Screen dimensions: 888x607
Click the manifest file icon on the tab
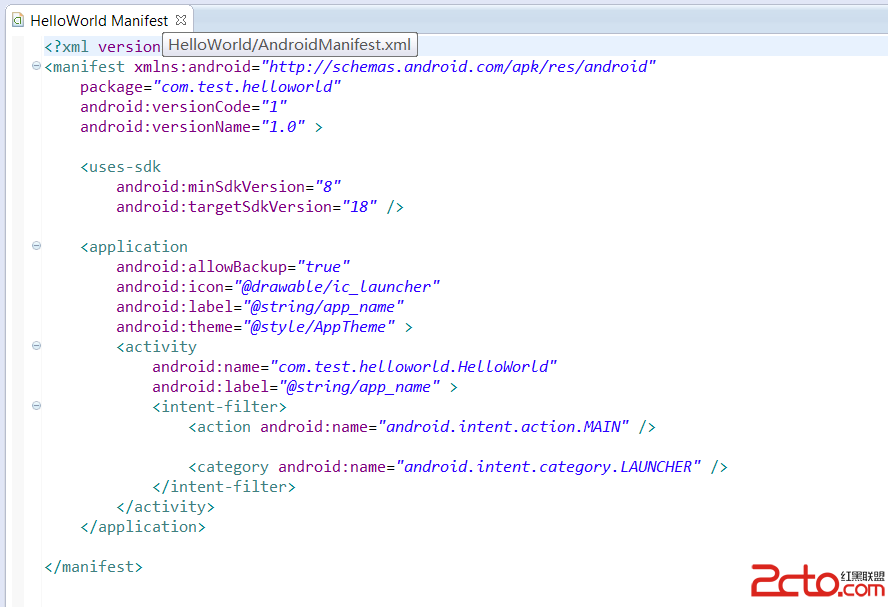click(17, 20)
